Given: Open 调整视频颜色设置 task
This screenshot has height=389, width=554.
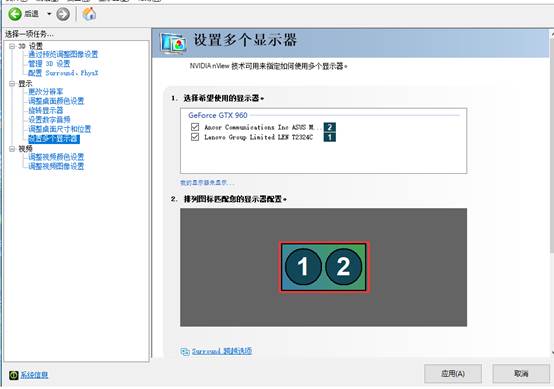Looking at the screenshot, I should click(x=56, y=157).
